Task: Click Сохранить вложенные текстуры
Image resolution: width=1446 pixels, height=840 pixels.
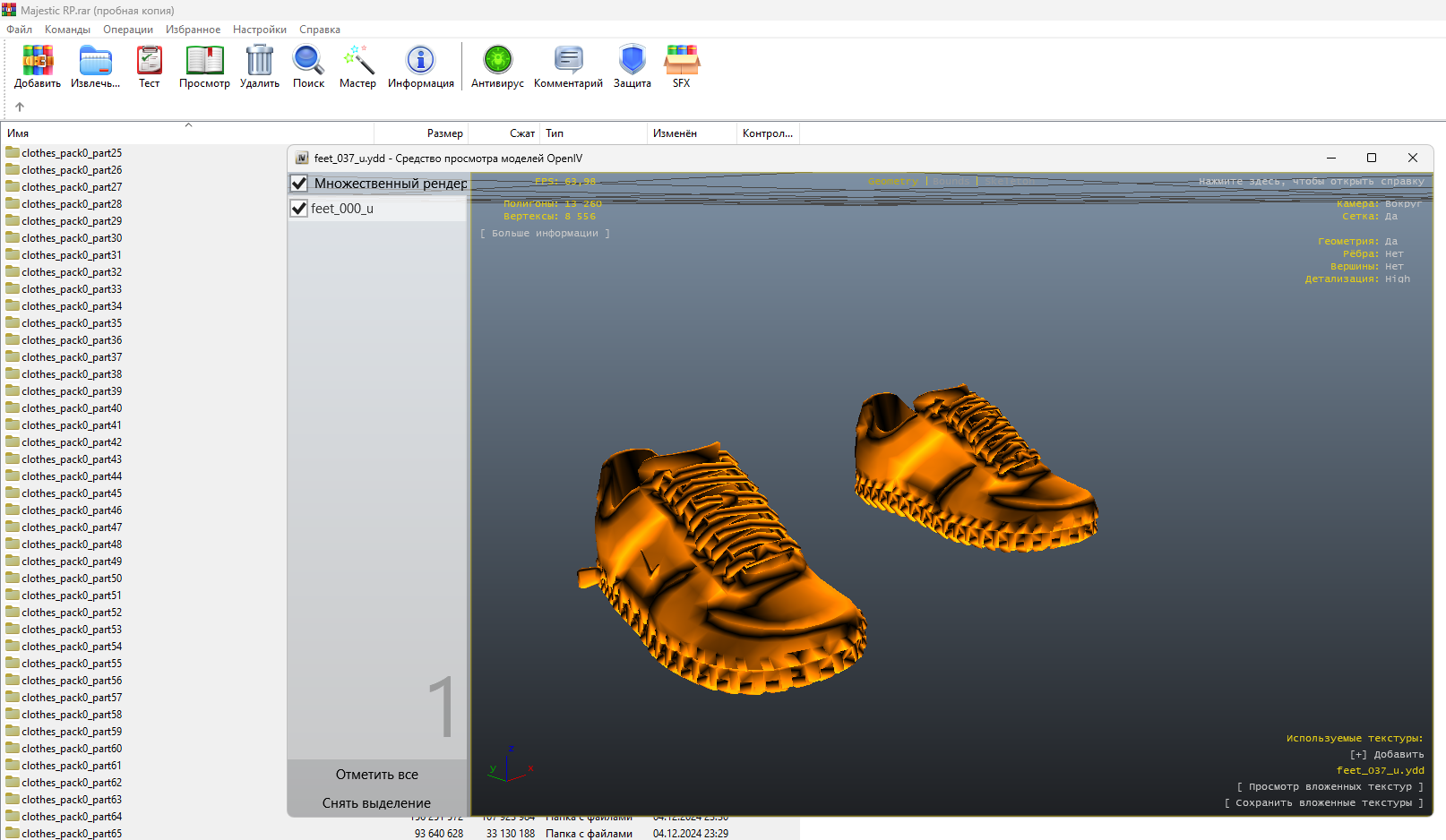Action: [1324, 803]
